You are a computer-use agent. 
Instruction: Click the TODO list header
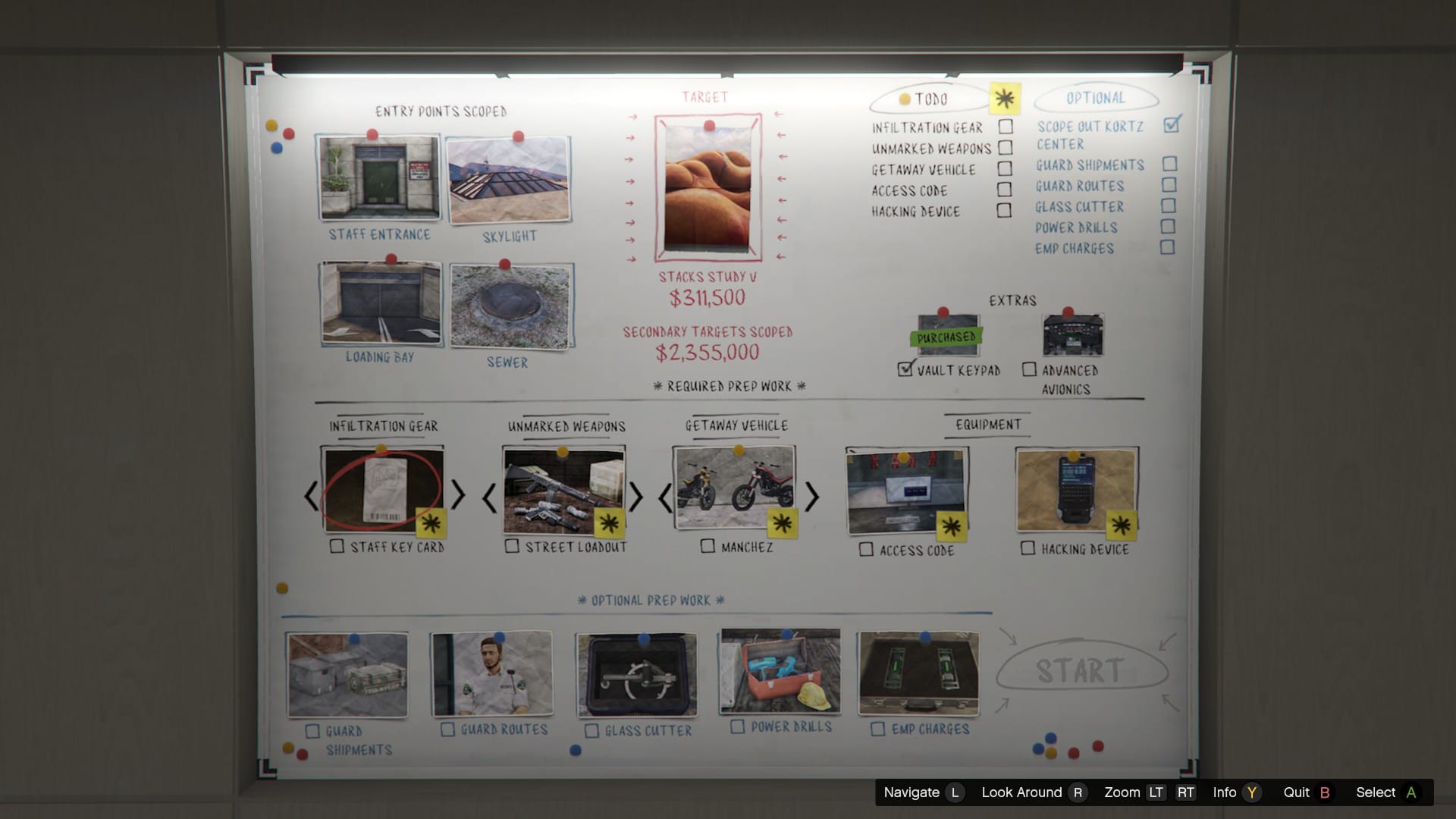928,99
